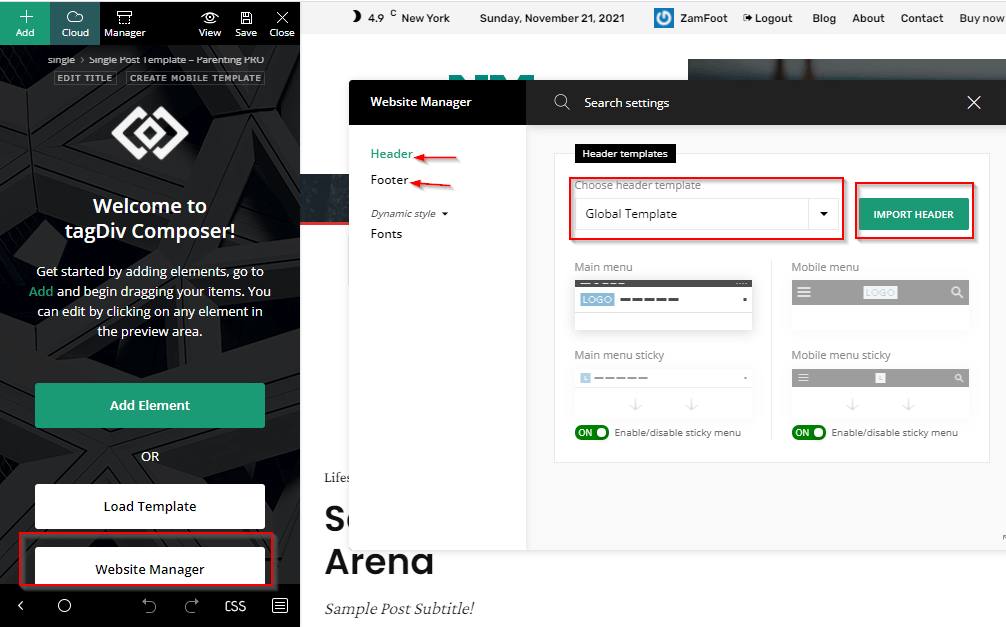Open the header template dropdown arrow
1006x627 pixels.
tap(824, 214)
